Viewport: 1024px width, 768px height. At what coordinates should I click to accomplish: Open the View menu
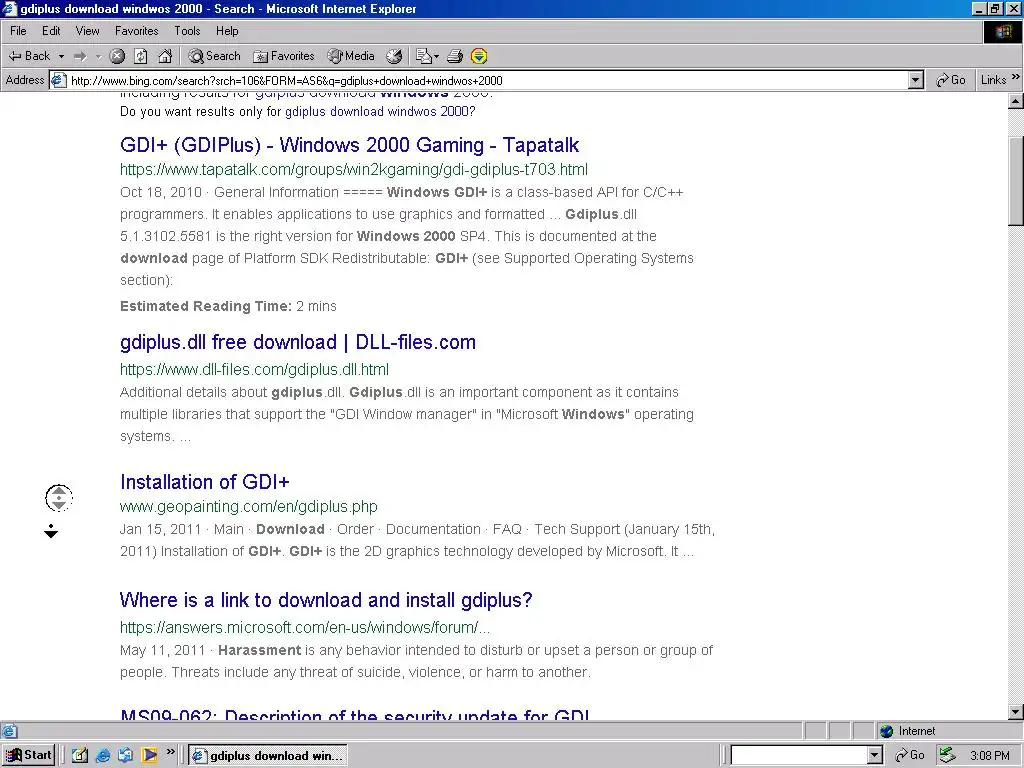(x=88, y=31)
